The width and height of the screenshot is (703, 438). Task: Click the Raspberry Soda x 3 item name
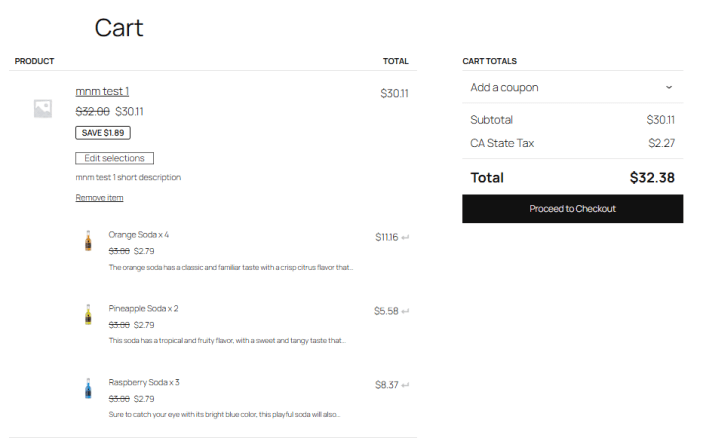[144, 382]
